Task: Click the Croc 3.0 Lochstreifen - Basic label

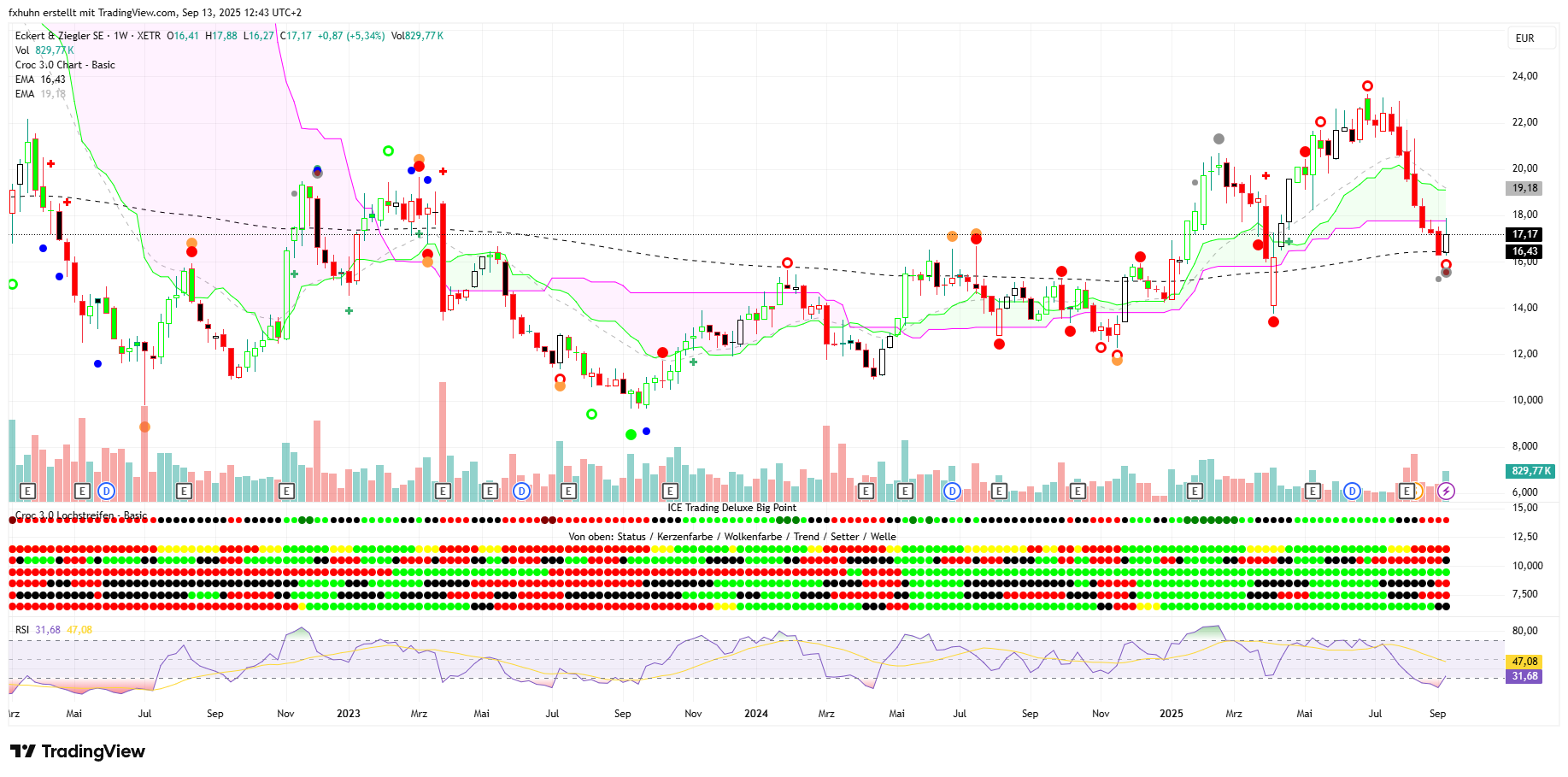Action: (81, 515)
